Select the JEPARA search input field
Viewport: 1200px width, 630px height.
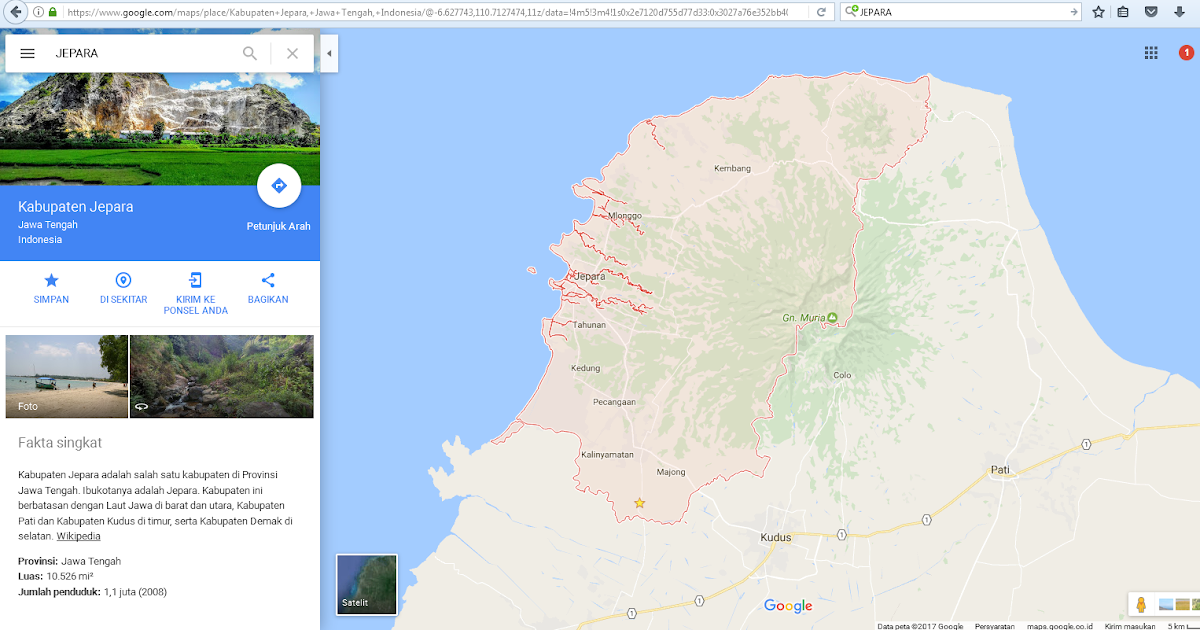140,53
